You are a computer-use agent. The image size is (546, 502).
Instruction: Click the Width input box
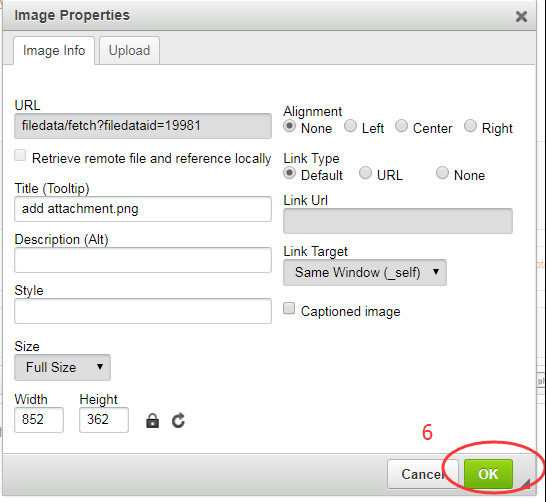[x=39, y=420]
